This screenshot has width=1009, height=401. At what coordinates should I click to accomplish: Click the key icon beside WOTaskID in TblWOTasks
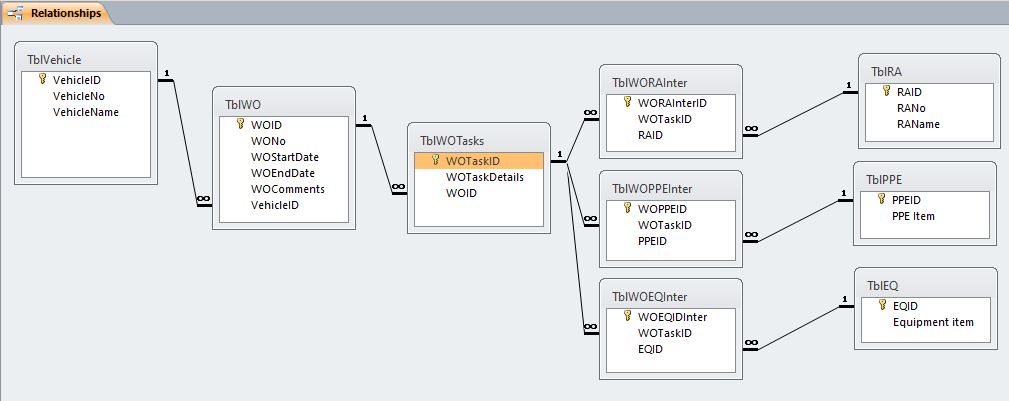coord(436,160)
